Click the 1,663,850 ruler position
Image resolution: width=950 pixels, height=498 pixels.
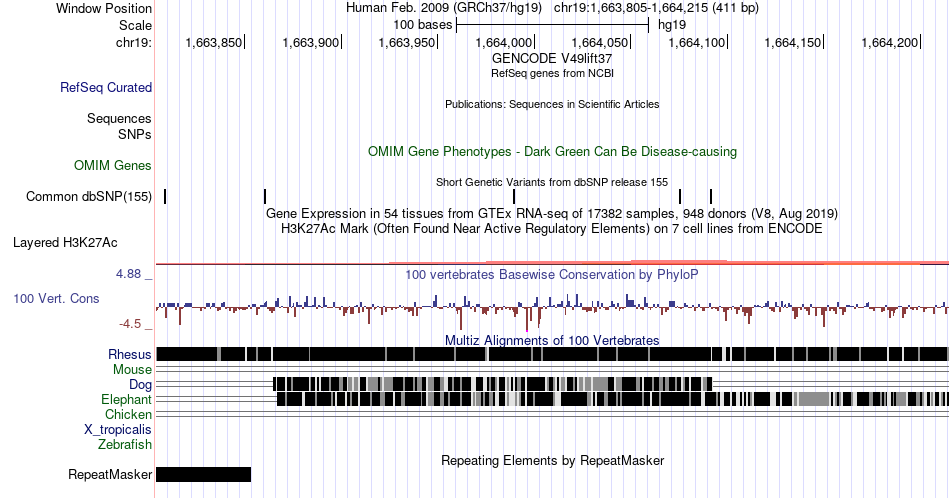click(213, 42)
